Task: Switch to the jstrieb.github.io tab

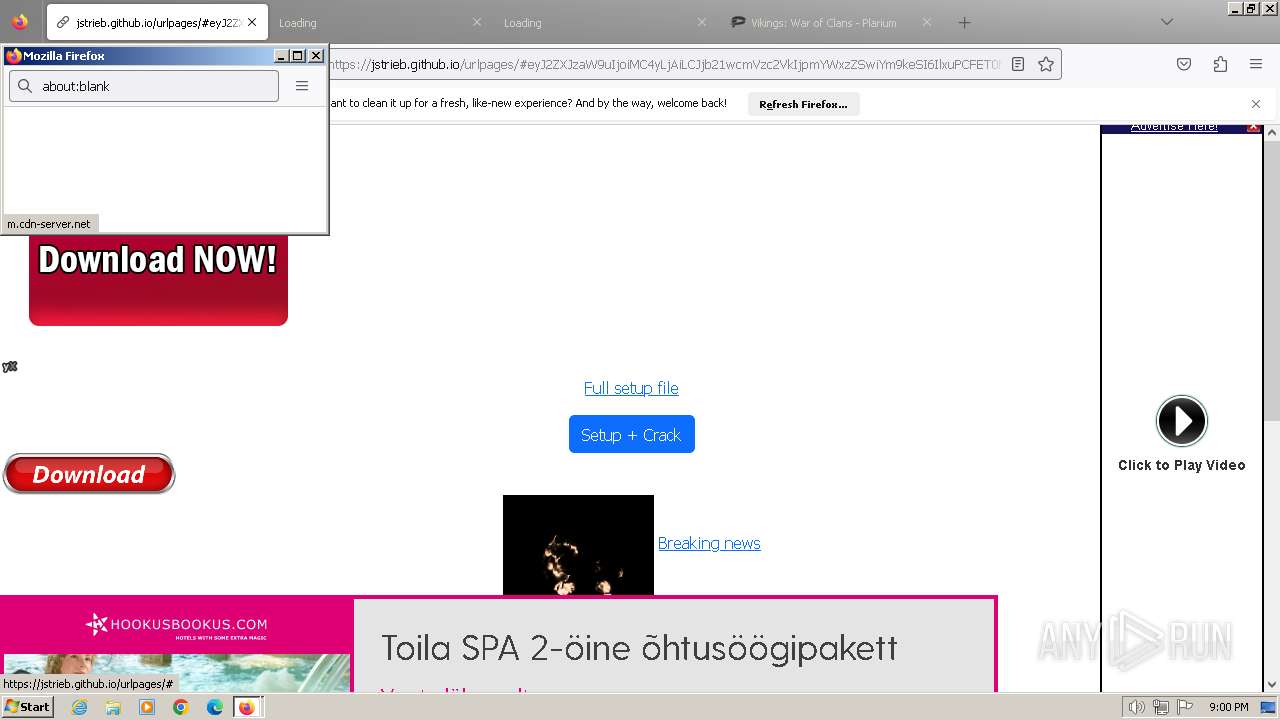Action: [x=157, y=22]
